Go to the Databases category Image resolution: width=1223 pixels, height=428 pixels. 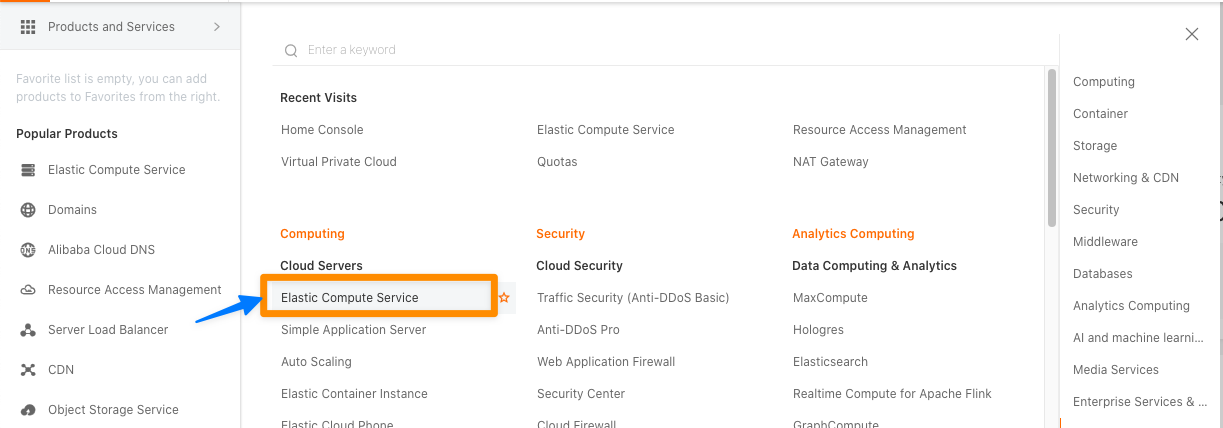point(1102,274)
